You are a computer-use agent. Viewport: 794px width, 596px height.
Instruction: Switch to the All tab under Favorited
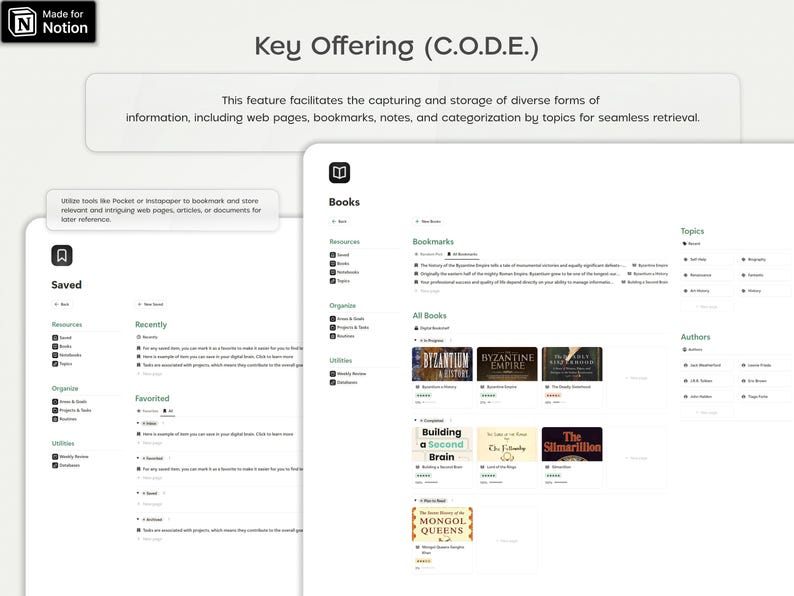click(168, 411)
